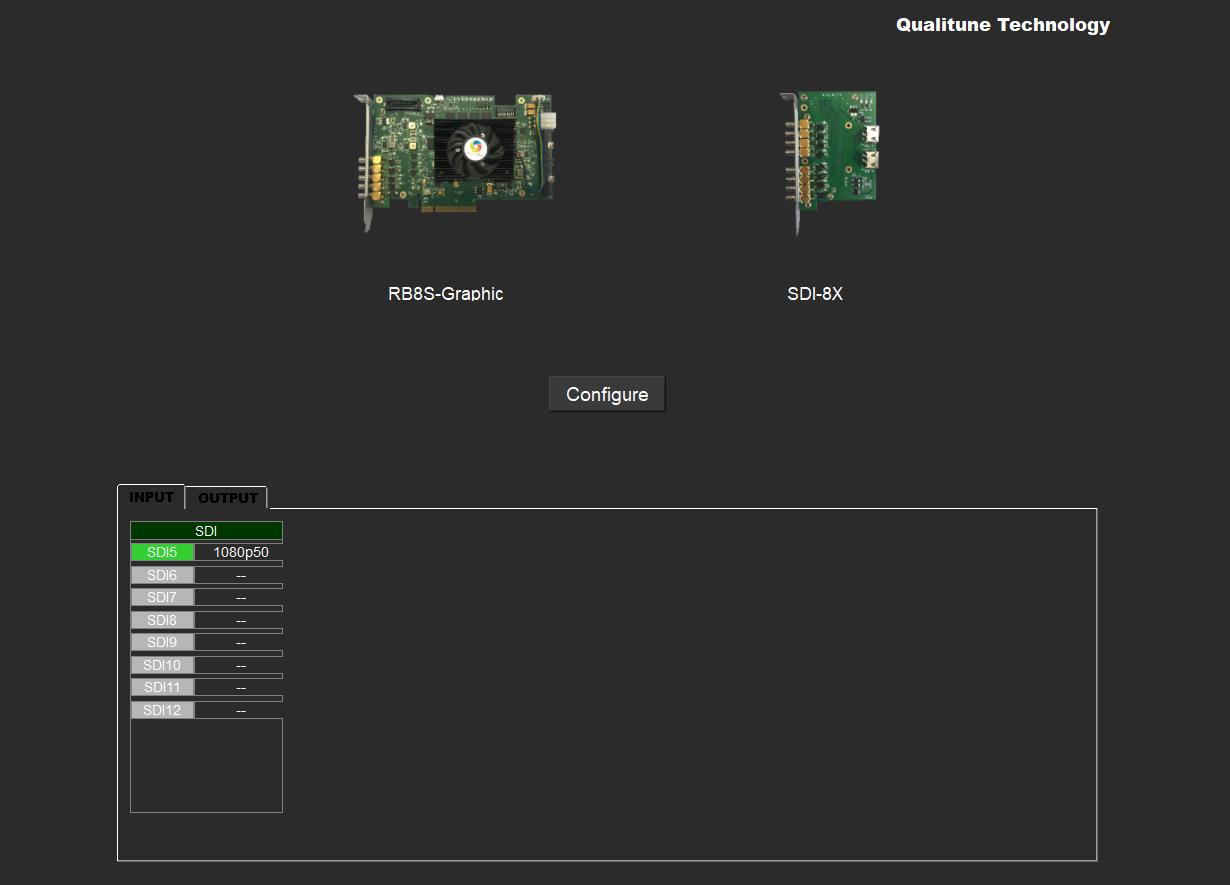Image resolution: width=1230 pixels, height=885 pixels.
Task: Click the RB8S-Graphic label
Action: [446, 294]
